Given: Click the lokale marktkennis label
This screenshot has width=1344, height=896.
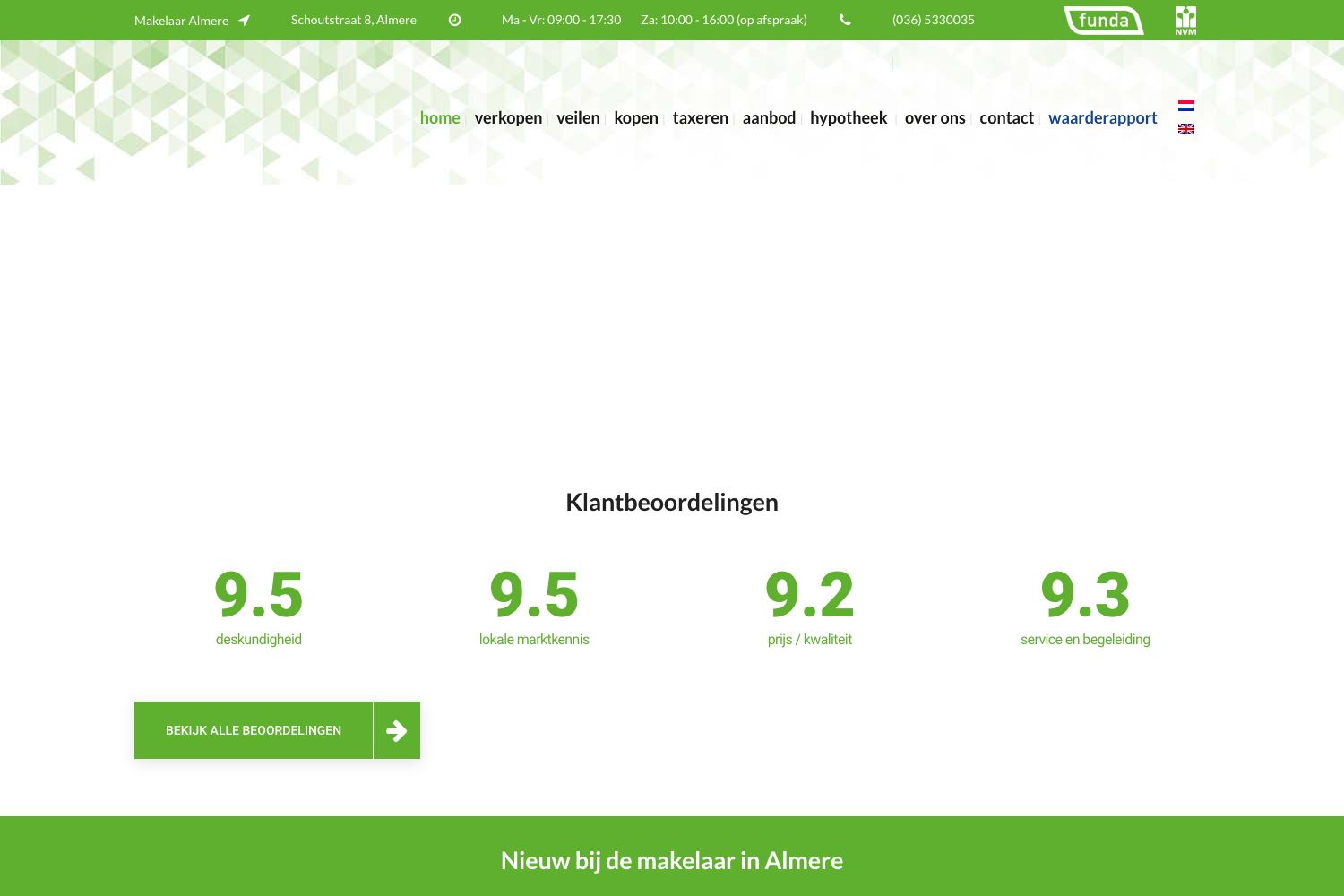Looking at the screenshot, I should (x=534, y=639).
